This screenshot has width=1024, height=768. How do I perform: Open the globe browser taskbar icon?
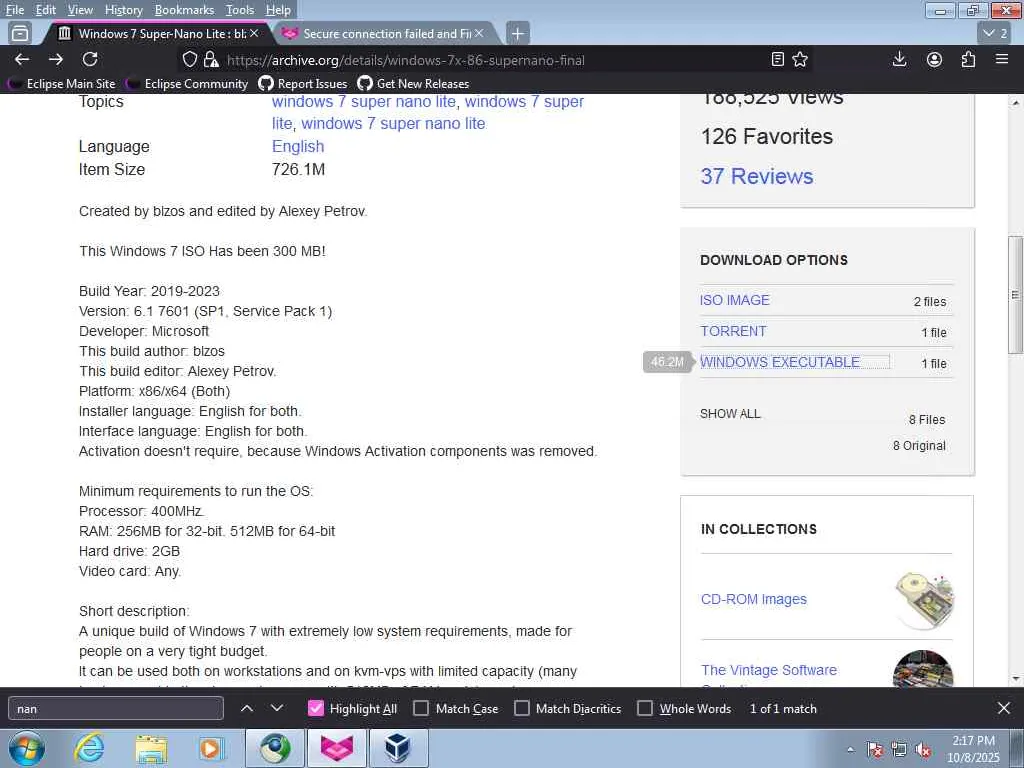coord(275,748)
